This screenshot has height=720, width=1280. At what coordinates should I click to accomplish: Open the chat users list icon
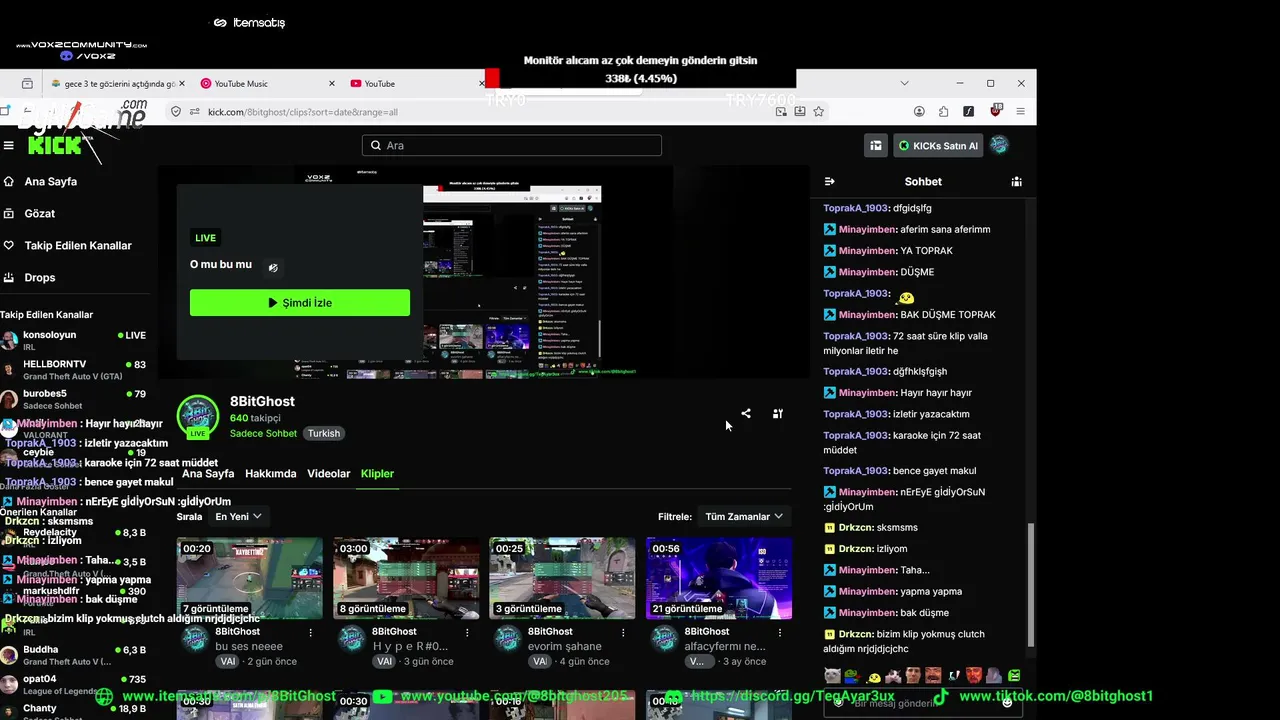(1016, 181)
